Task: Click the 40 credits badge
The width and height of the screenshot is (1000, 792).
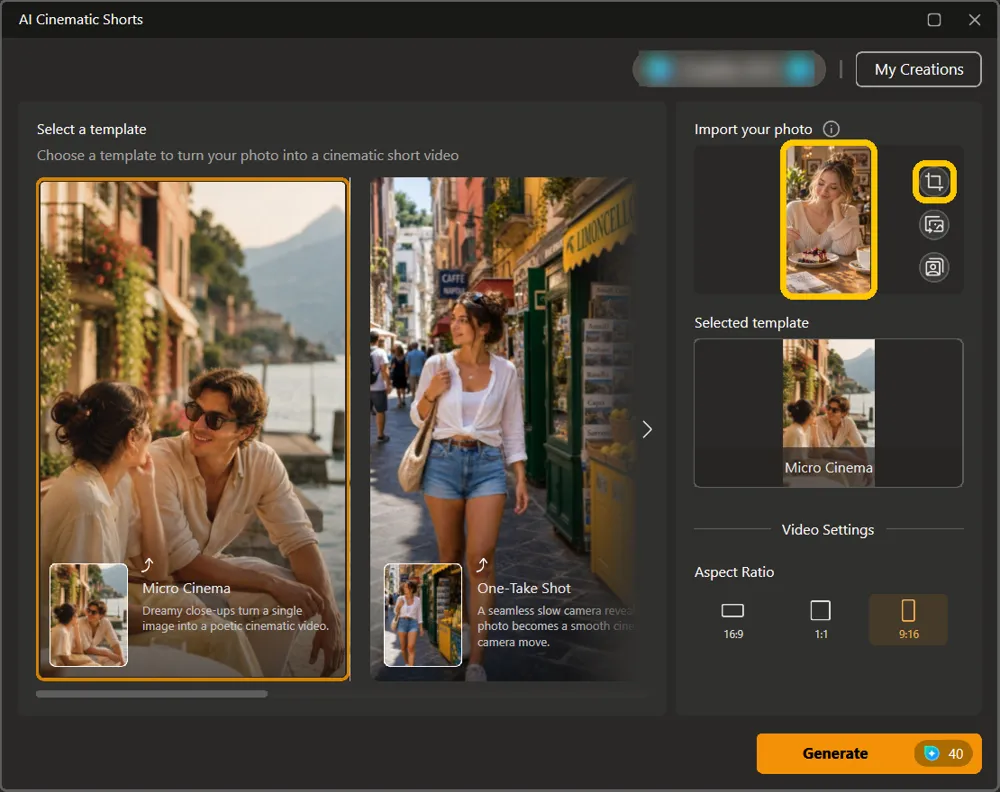Action: tap(945, 754)
